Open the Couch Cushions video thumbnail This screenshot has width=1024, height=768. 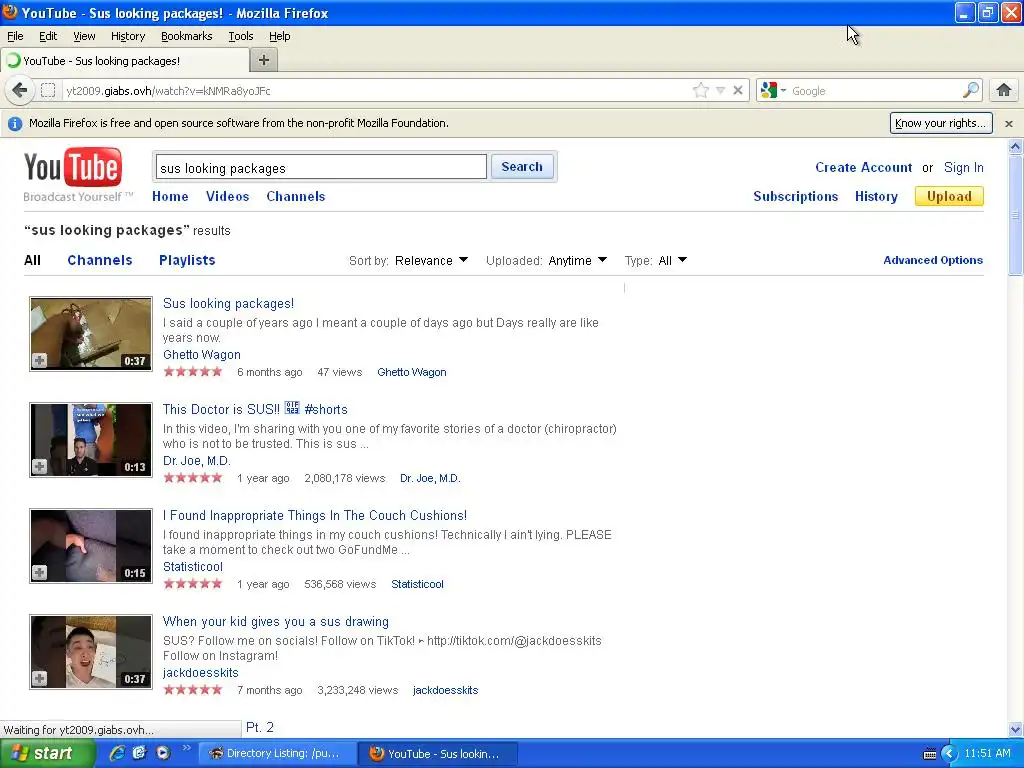click(x=91, y=545)
